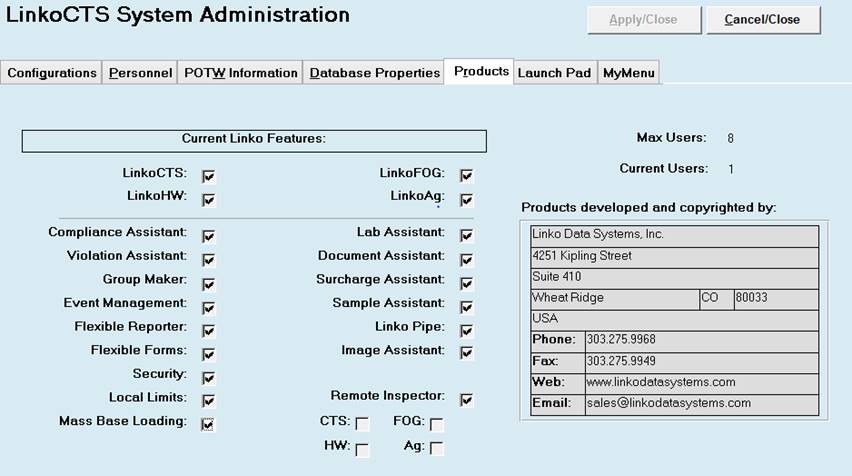Toggle the Event Management checkbox
Screen dimensions: 852x476
pos(209,308)
